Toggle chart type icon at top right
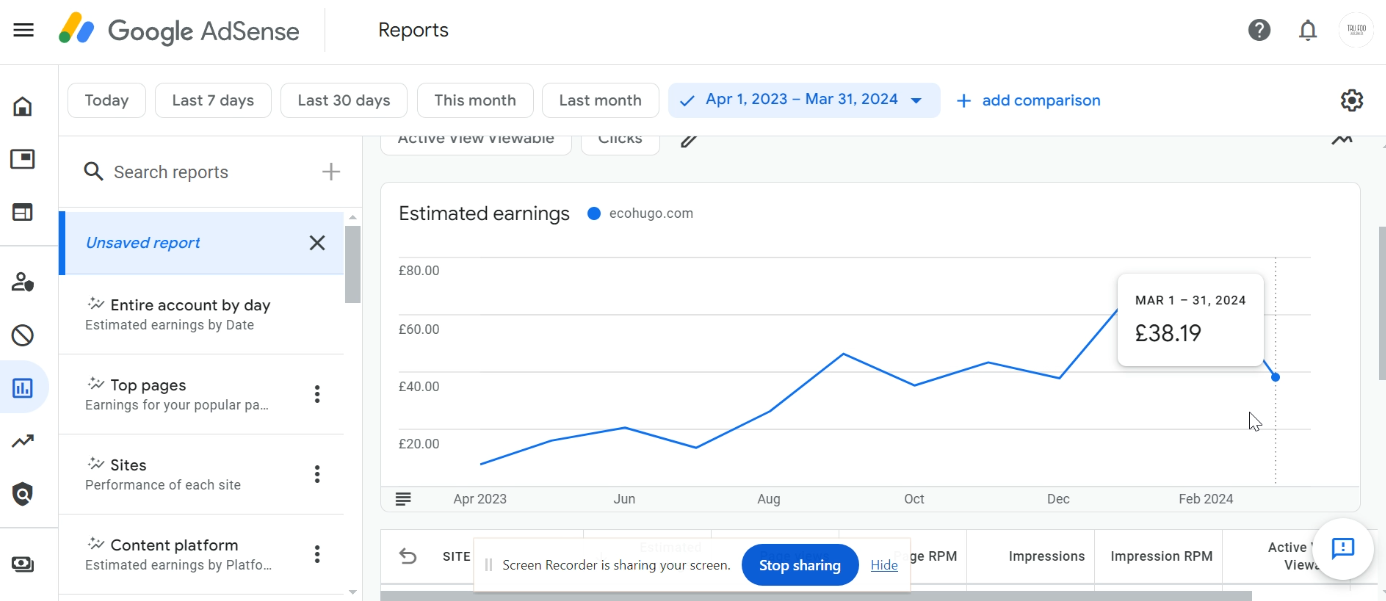This screenshot has height=601, width=1386. pyautogui.click(x=1342, y=140)
